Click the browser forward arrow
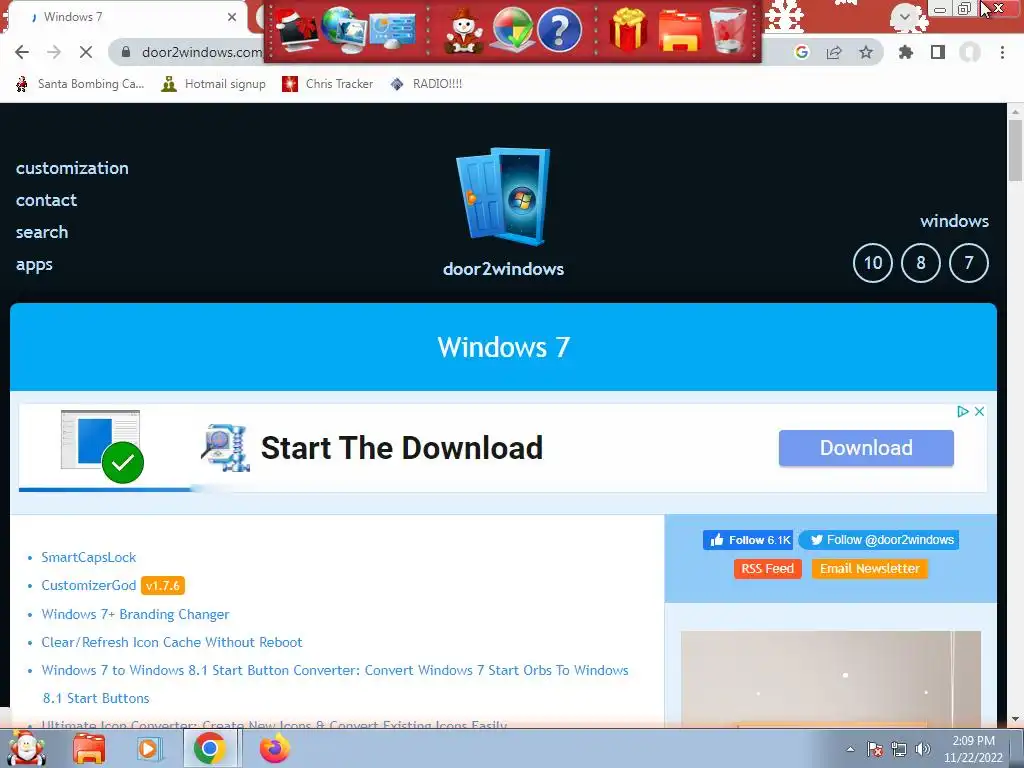Image resolution: width=1024 pixels, height=768 pixels. tap(54, 52)
